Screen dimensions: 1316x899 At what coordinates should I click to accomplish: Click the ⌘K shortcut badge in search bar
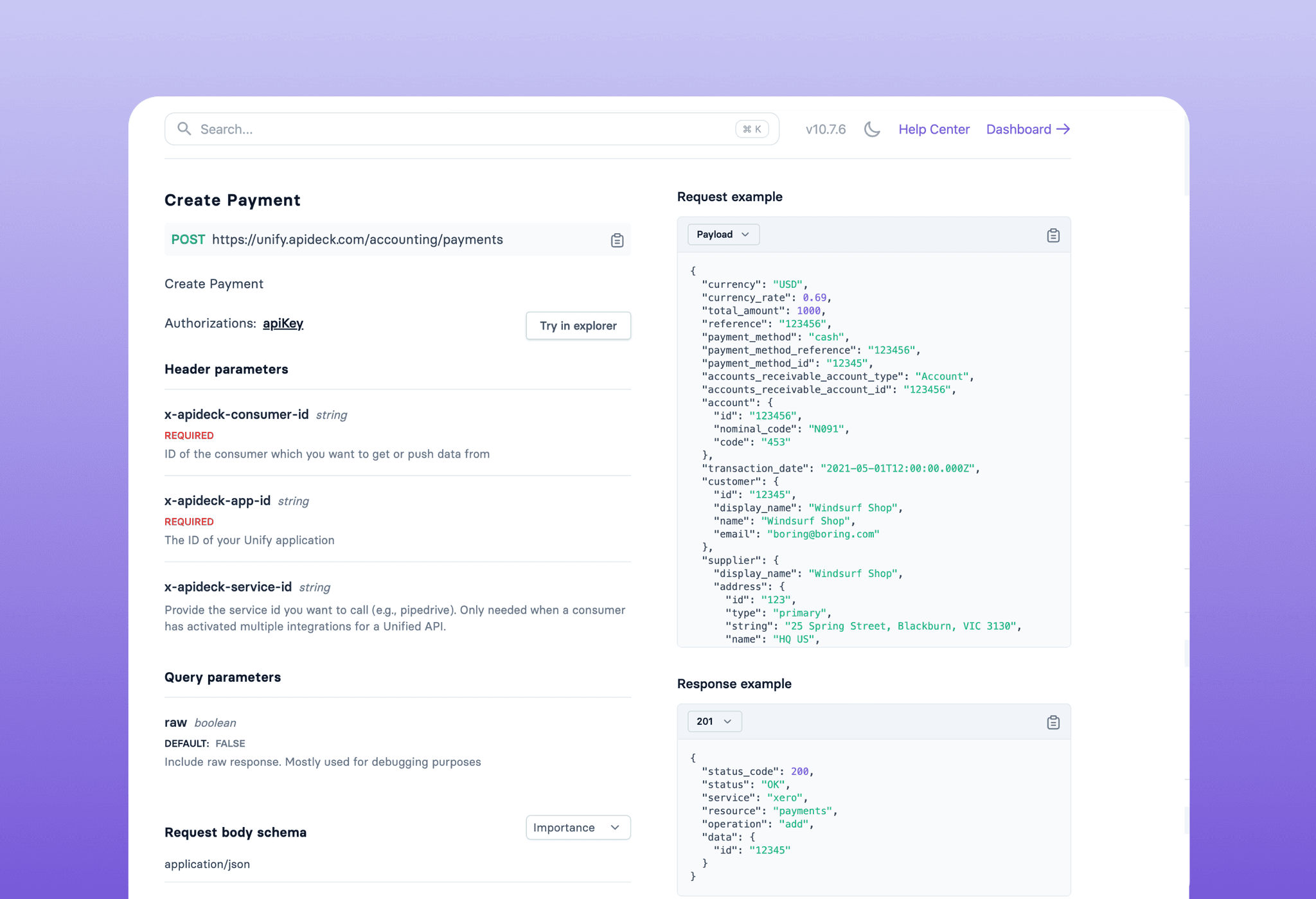(x=751, y=129)
